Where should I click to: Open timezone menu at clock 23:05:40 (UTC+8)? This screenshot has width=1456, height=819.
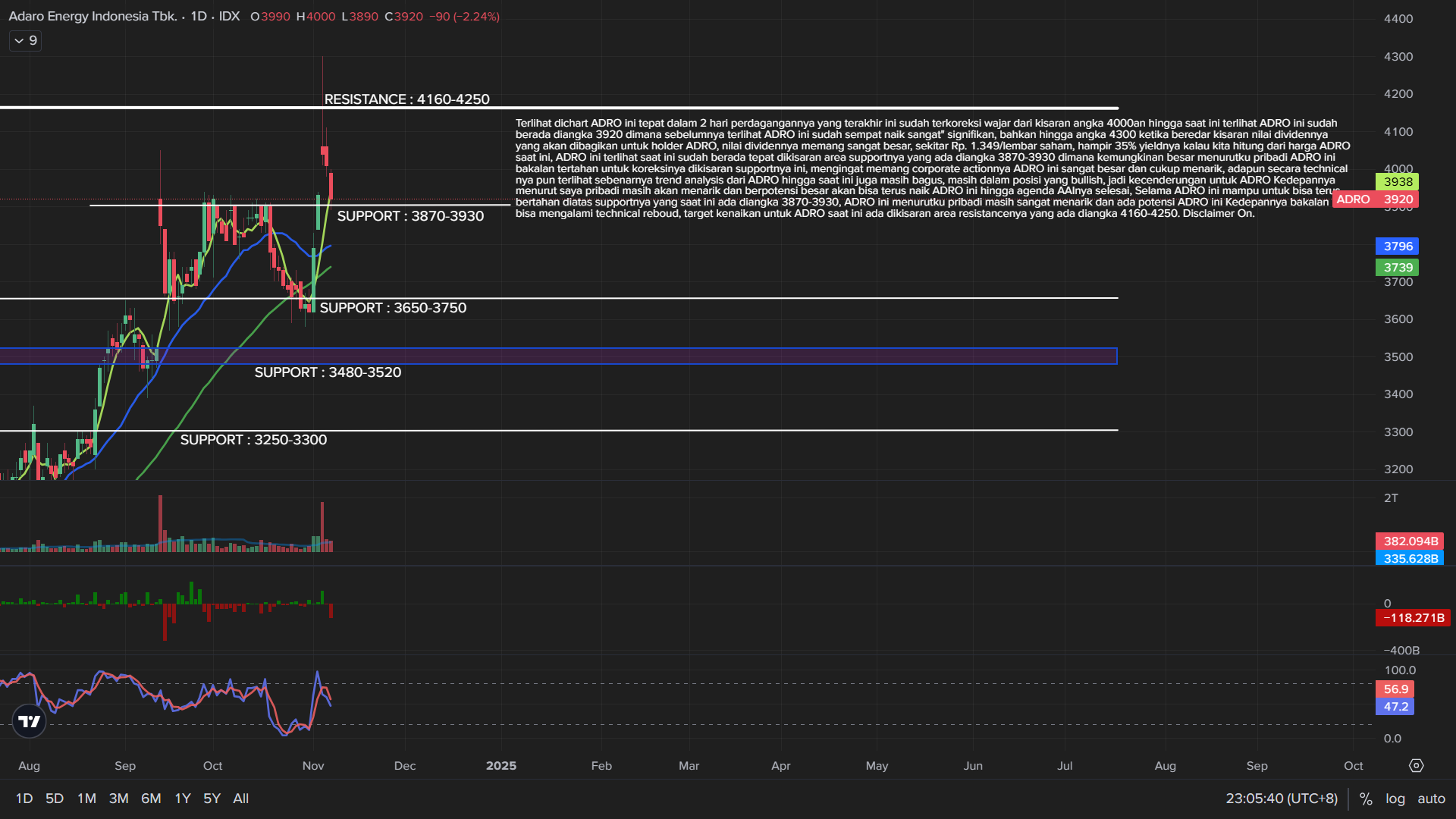click(1281, 799)
